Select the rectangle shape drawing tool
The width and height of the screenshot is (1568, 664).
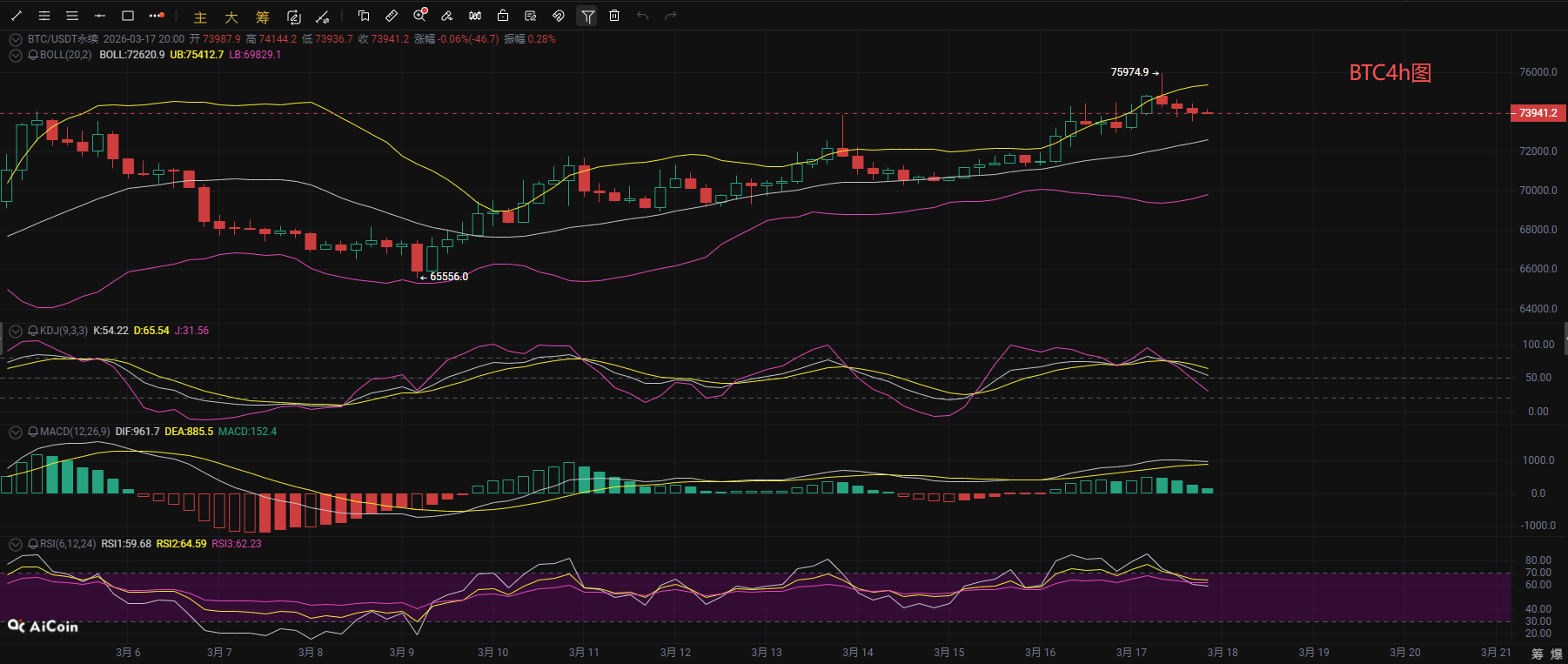pyautogui.click(x=128, y=16)
